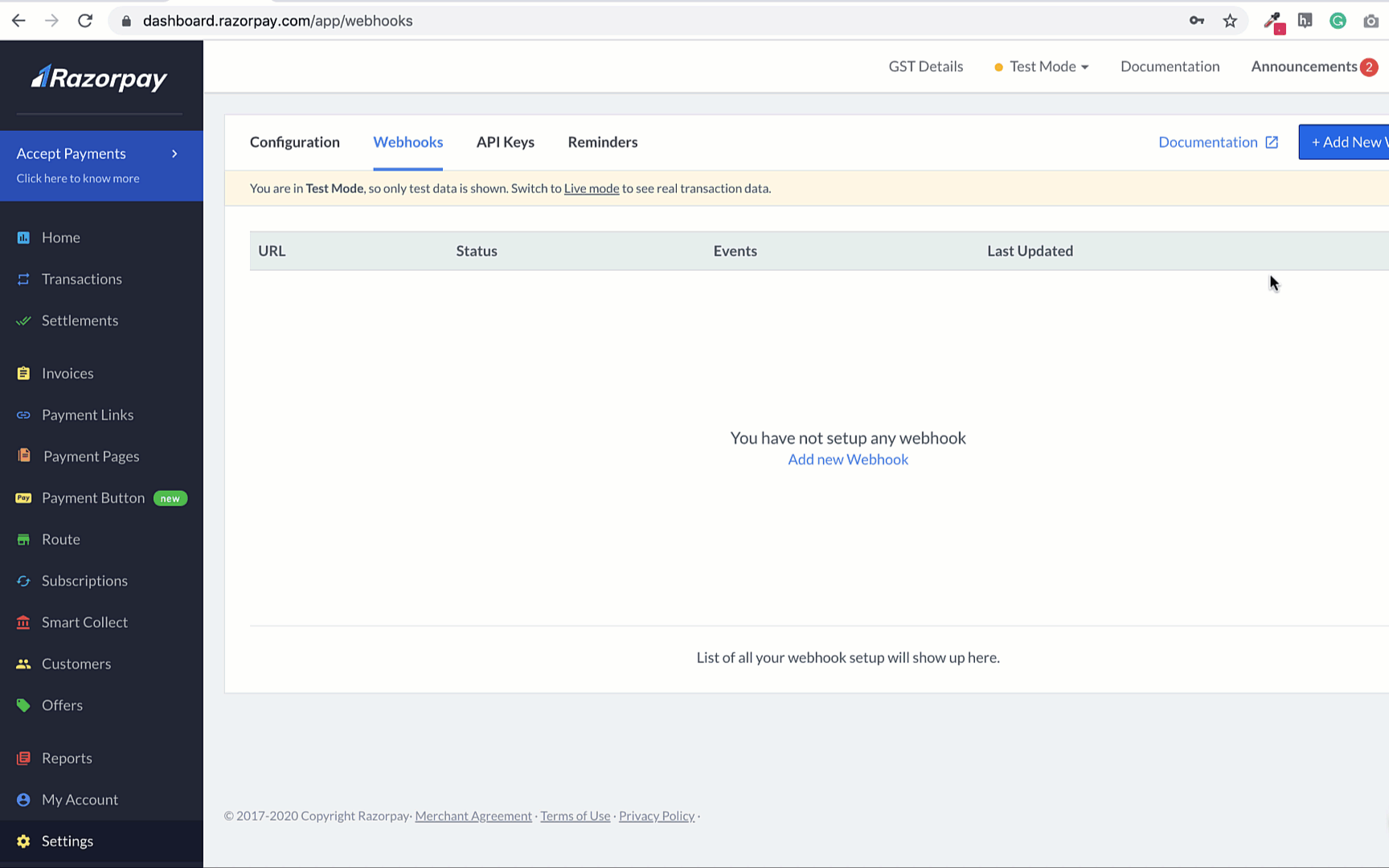Click the Payment Links chain icon

pos(23,415)
